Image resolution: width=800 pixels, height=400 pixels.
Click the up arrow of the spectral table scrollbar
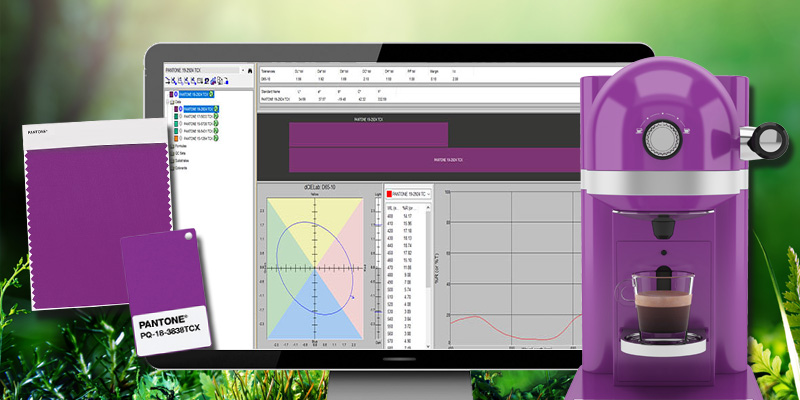coord(428,207)
